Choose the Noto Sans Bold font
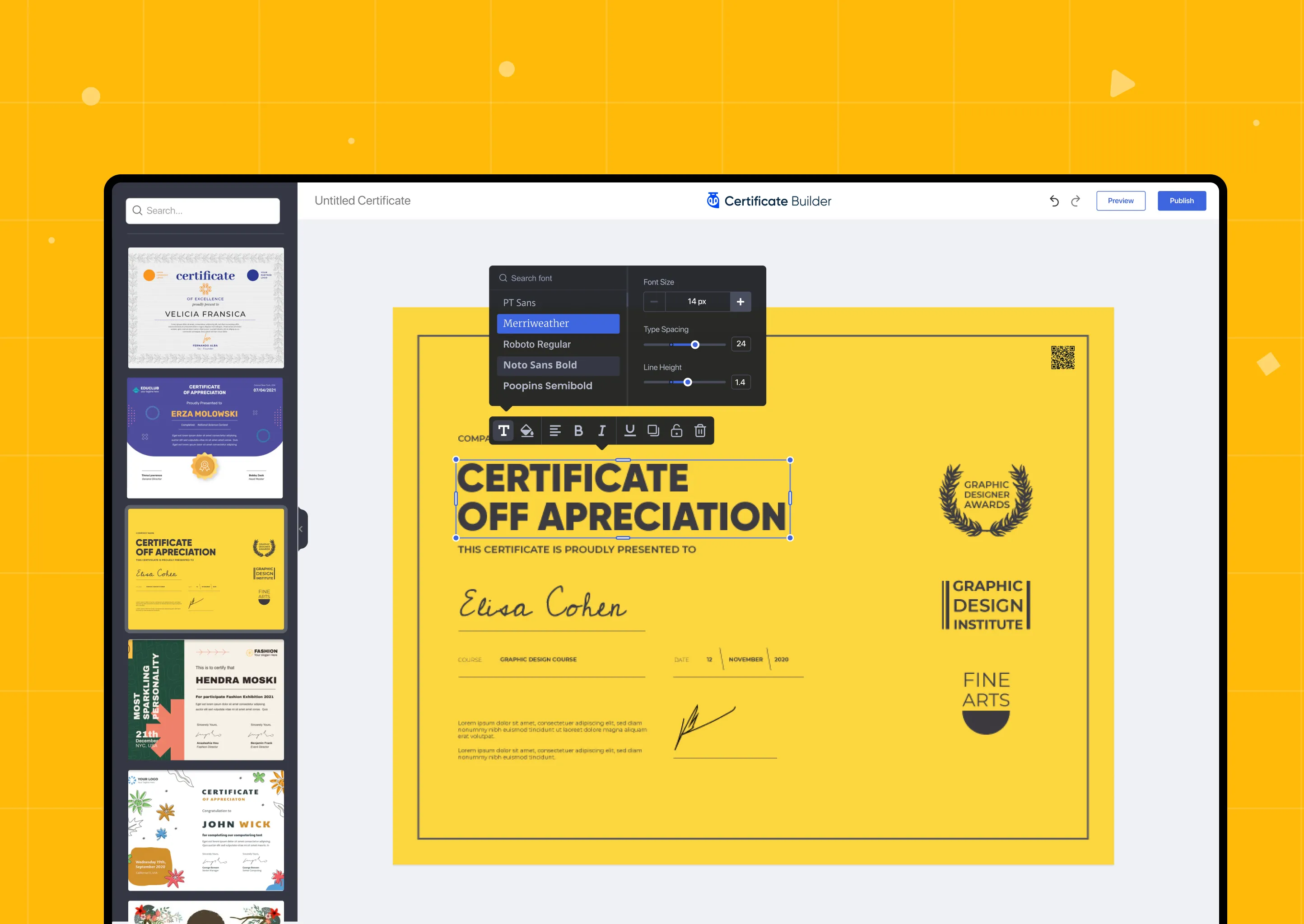Image resolution: width=1304 pixels, height=924 pixels. [x=558, y=365]
